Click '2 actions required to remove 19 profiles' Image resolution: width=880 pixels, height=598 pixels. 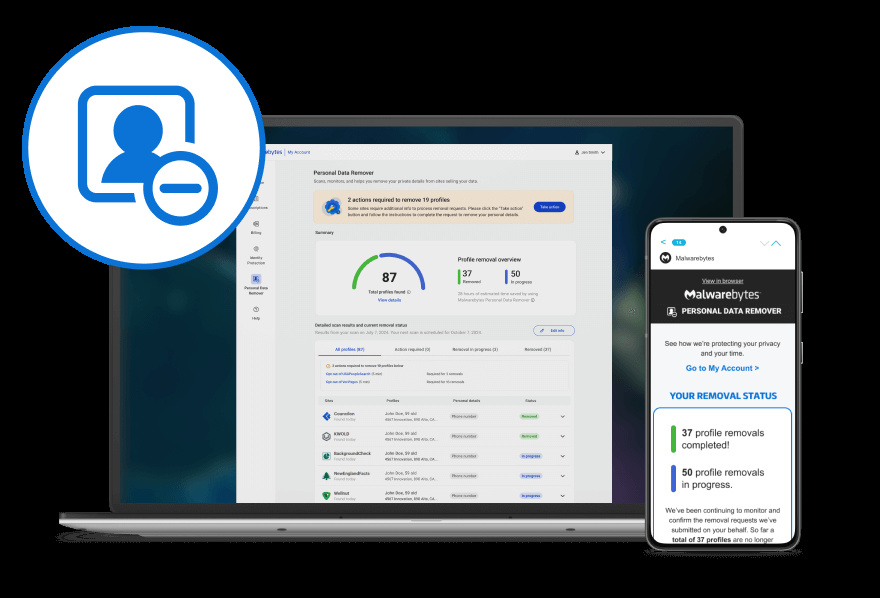coord(398,200)
